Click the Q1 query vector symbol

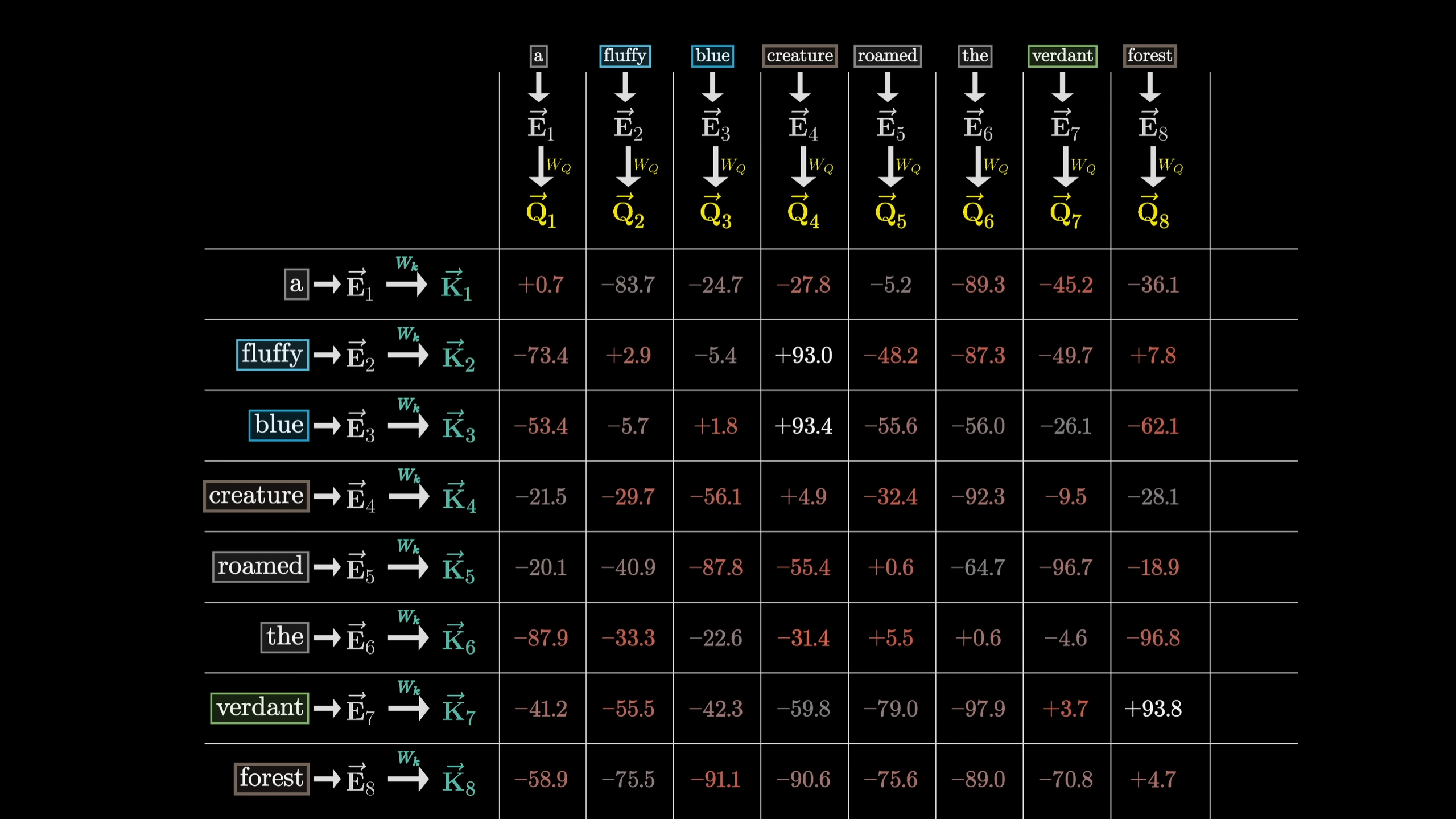540,212
